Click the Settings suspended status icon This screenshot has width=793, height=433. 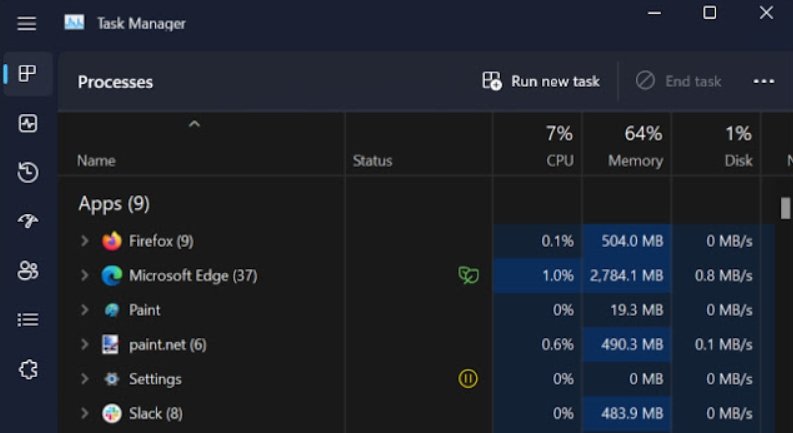coord(468,379)
